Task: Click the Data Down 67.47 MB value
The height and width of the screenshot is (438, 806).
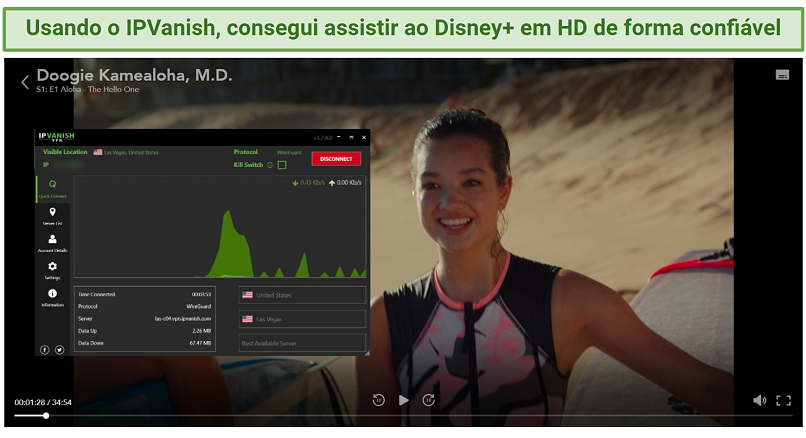Action: point(200,343)
